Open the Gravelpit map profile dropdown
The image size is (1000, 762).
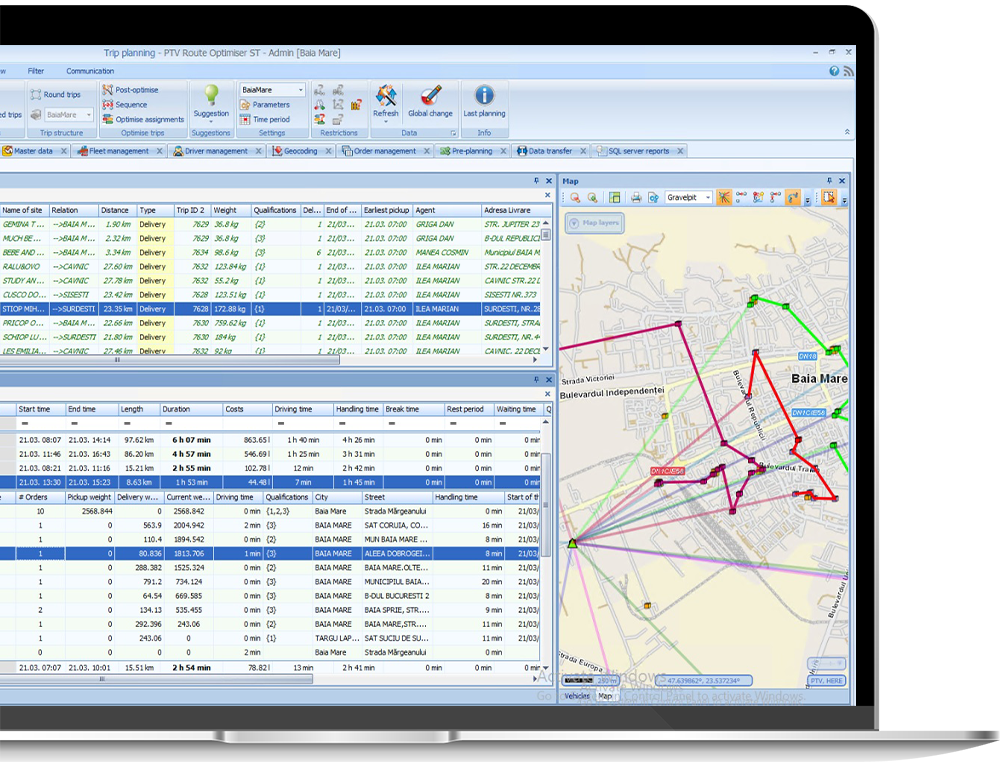pyautogui.click(x=708, y=198)
